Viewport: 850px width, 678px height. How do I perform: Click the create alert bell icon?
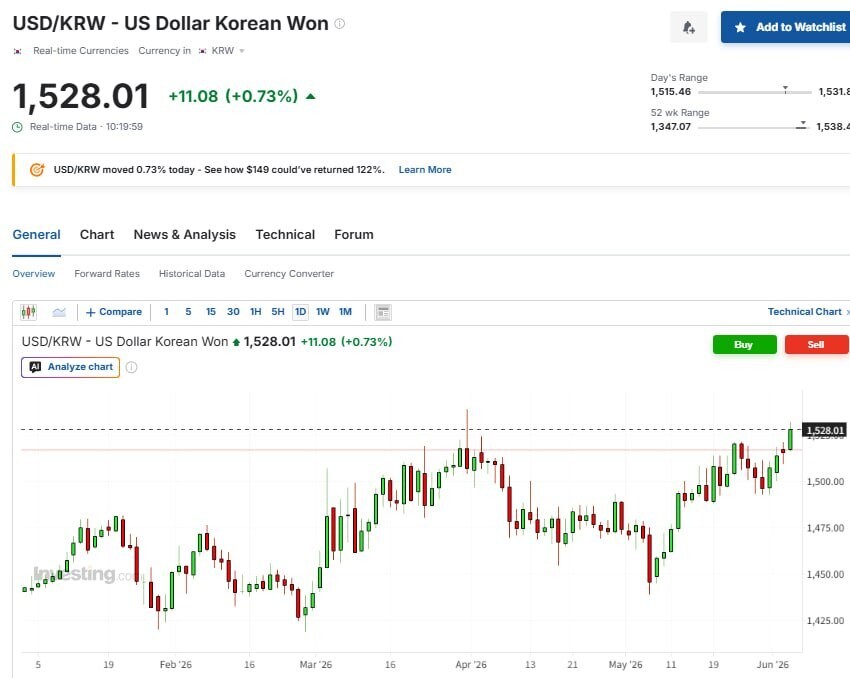tap(688, 27)
